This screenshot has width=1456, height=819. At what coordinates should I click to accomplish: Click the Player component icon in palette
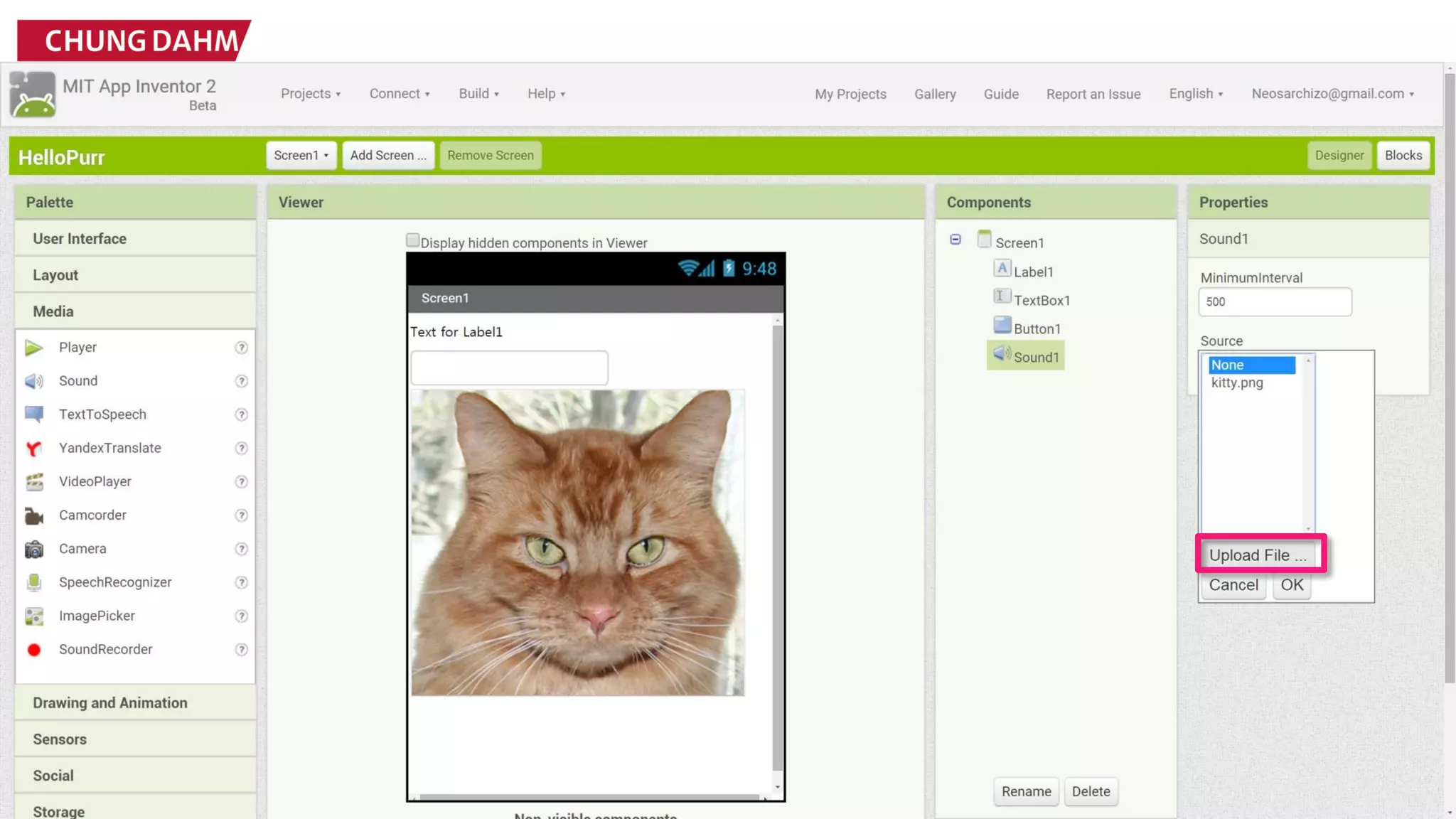pyautogui.click(x=33, y=348)
